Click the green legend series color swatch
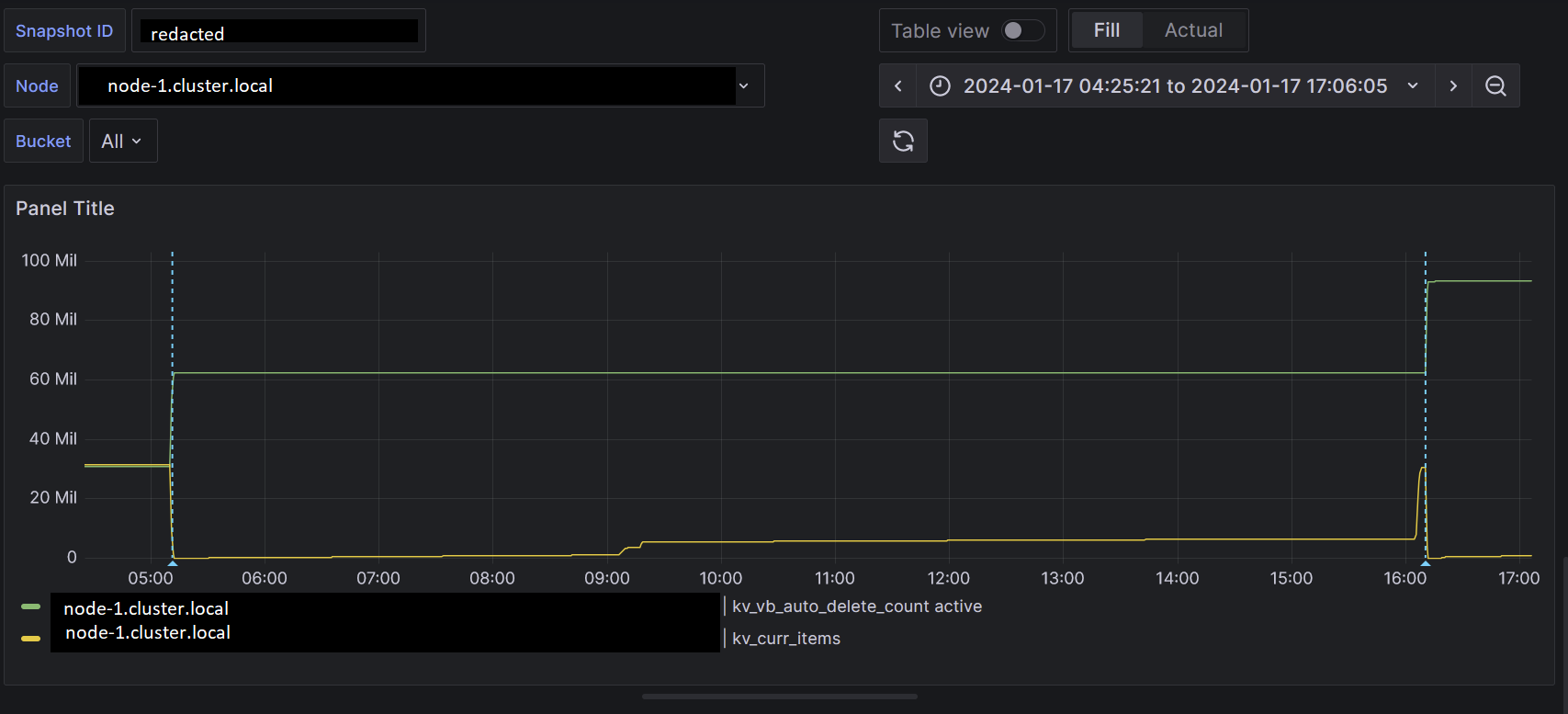Viewport: 1568px width, 714px height. click(x=30, y=606)
